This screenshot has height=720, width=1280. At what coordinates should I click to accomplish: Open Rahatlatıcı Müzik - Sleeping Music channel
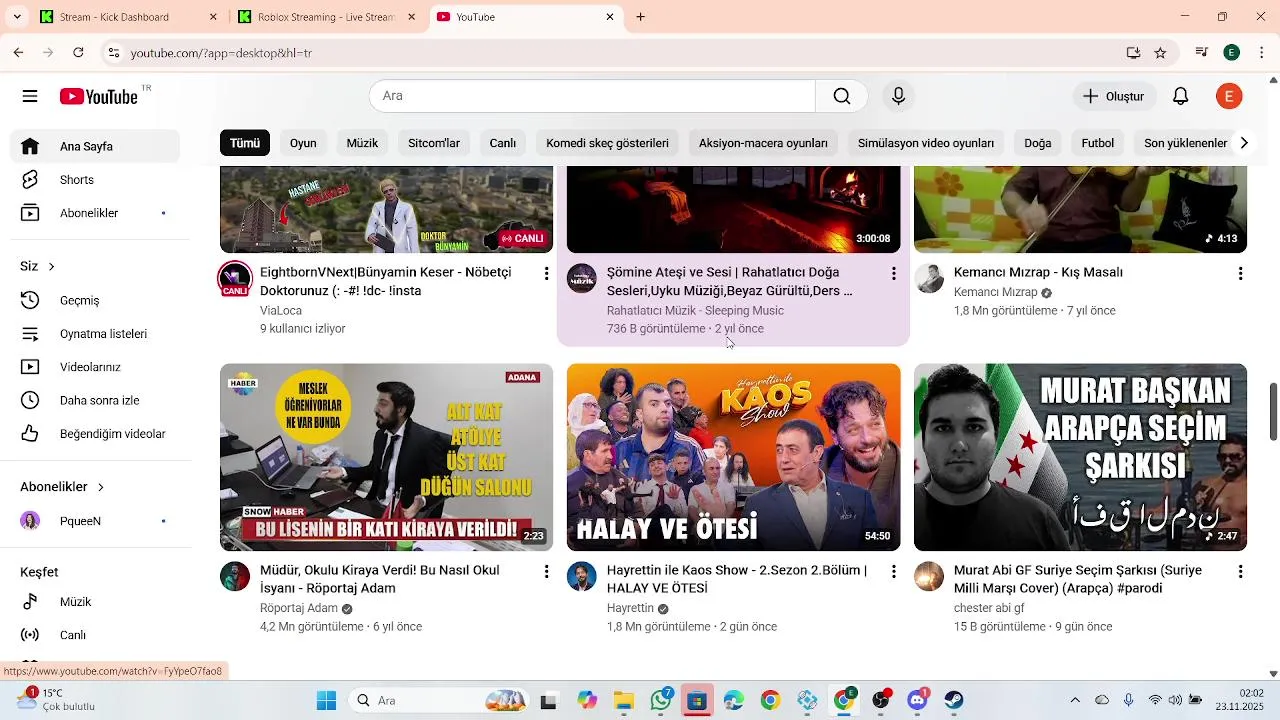tap(695, 311)
